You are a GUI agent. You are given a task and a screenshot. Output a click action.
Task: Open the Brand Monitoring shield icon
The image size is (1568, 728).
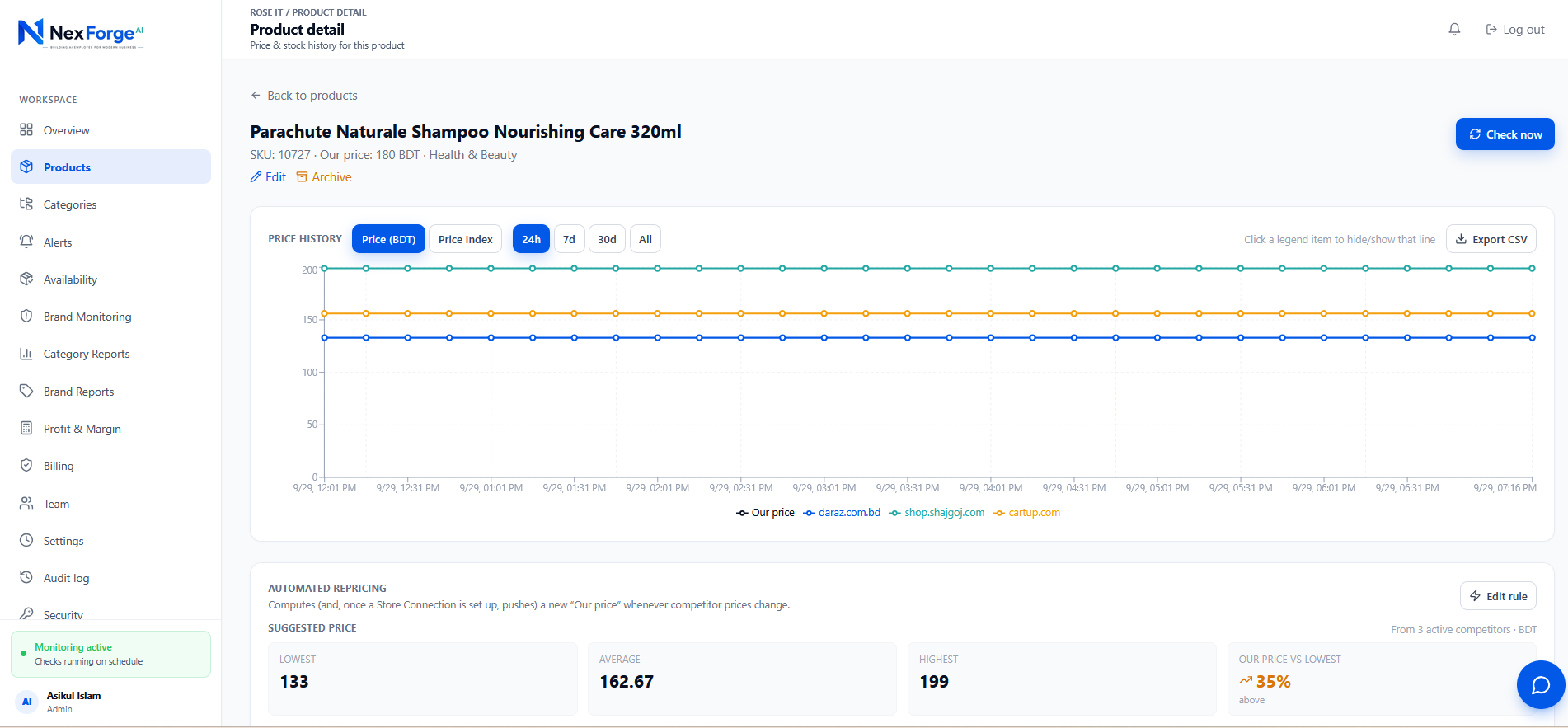point(26,317)
